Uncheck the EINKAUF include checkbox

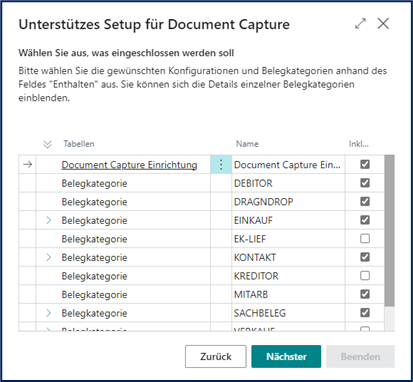point(365,220)
